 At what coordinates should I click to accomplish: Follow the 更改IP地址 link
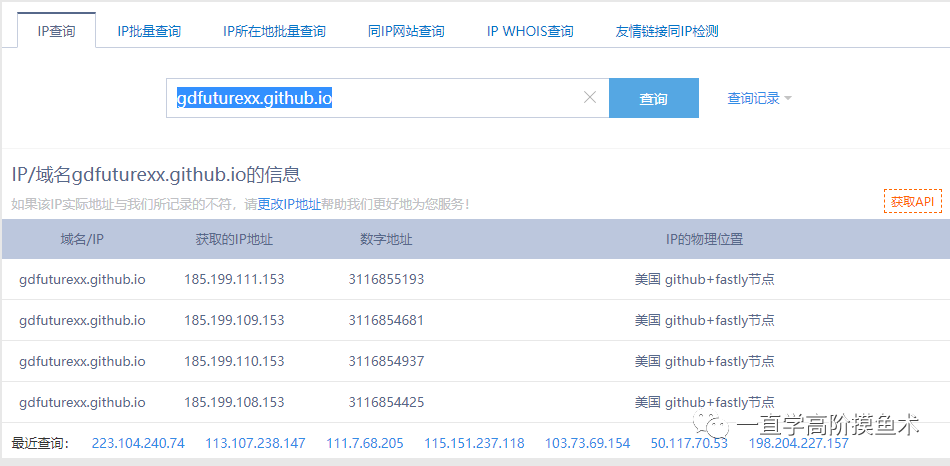click(289, 205)
